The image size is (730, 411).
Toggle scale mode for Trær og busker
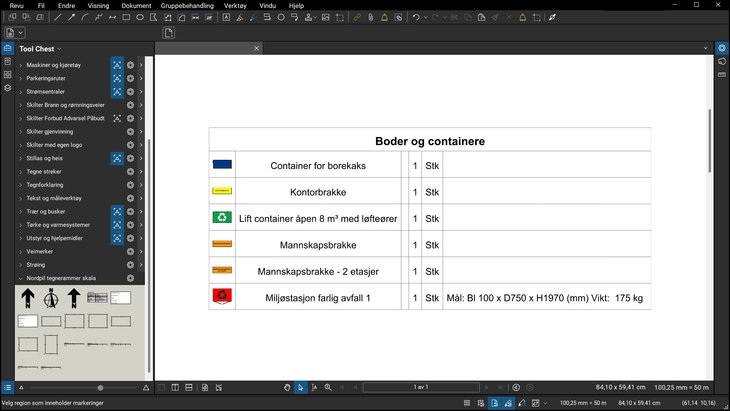coord(117,211)
